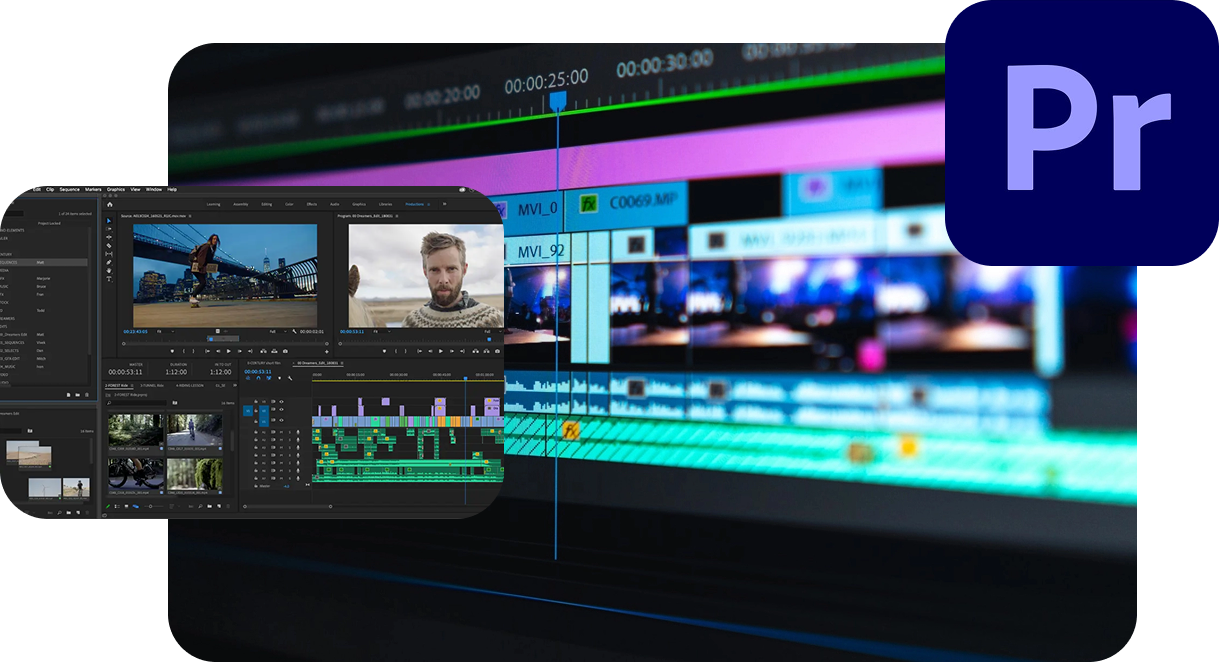This screenshot has height=662, width=1219.
Task: Switch to Color workspace
Action: coord(289,204)
